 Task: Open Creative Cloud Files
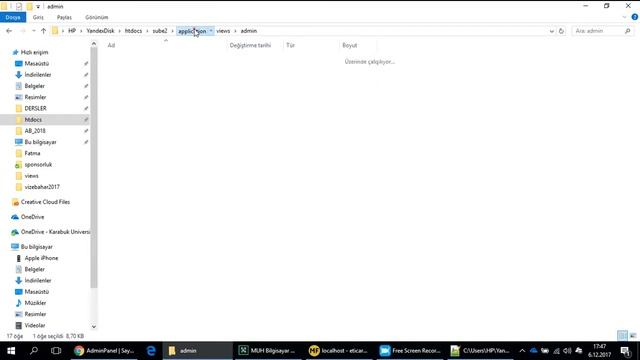coord(45,202)
